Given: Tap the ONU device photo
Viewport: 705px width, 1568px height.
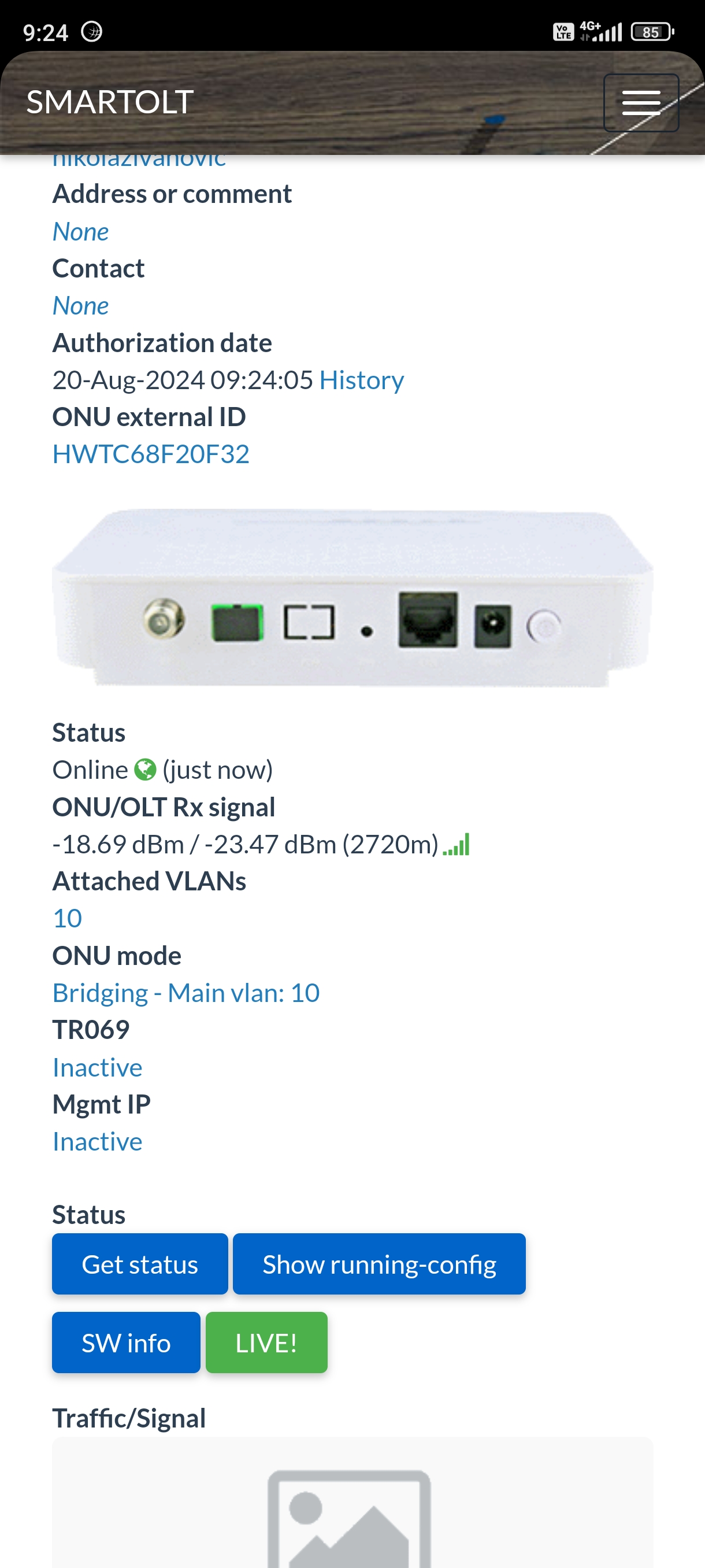Looking at the screenshot, I should click(353, 598).
